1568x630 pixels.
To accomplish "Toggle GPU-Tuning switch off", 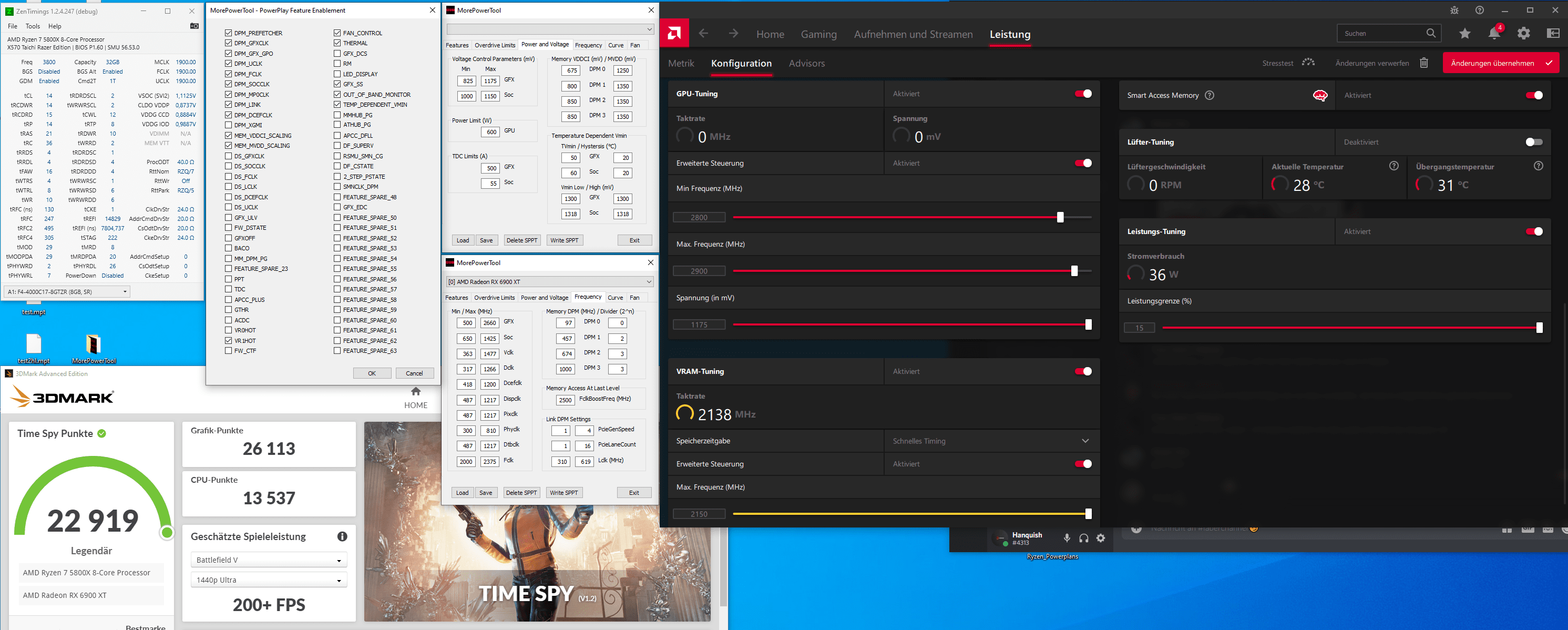I will click(x=1083, y=94).
